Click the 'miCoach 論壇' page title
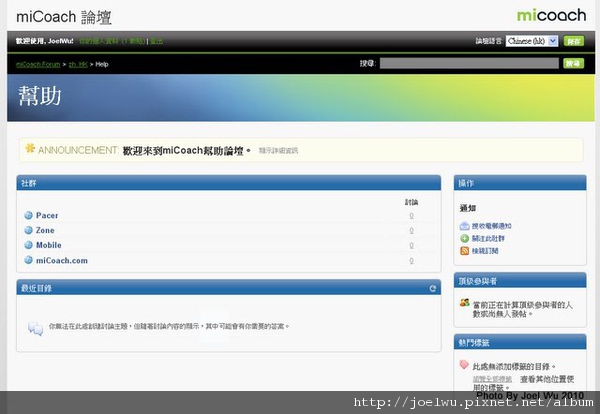Screen dimensions: 600x414 point(64,17)
